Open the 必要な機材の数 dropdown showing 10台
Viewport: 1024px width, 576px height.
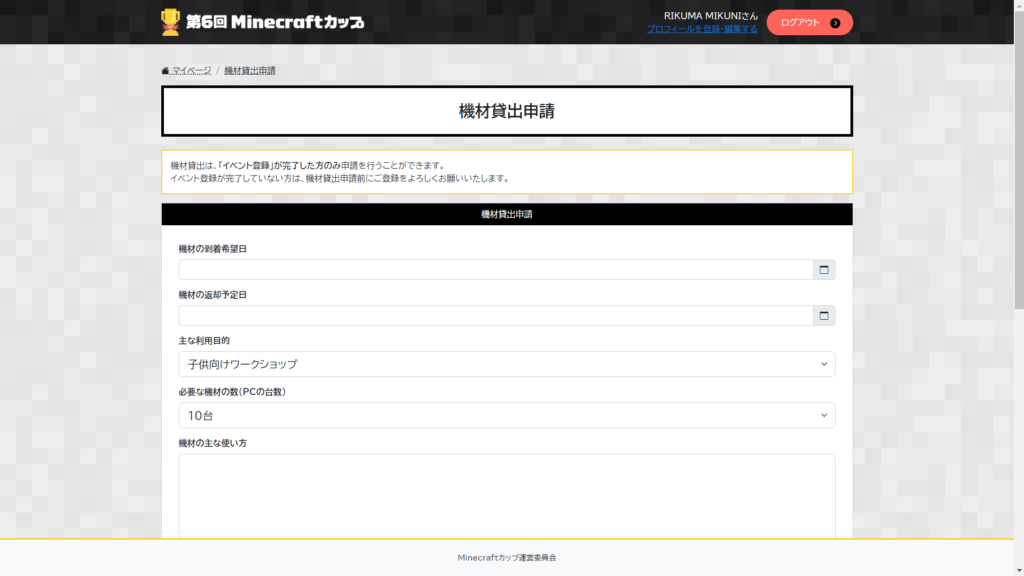495,415
